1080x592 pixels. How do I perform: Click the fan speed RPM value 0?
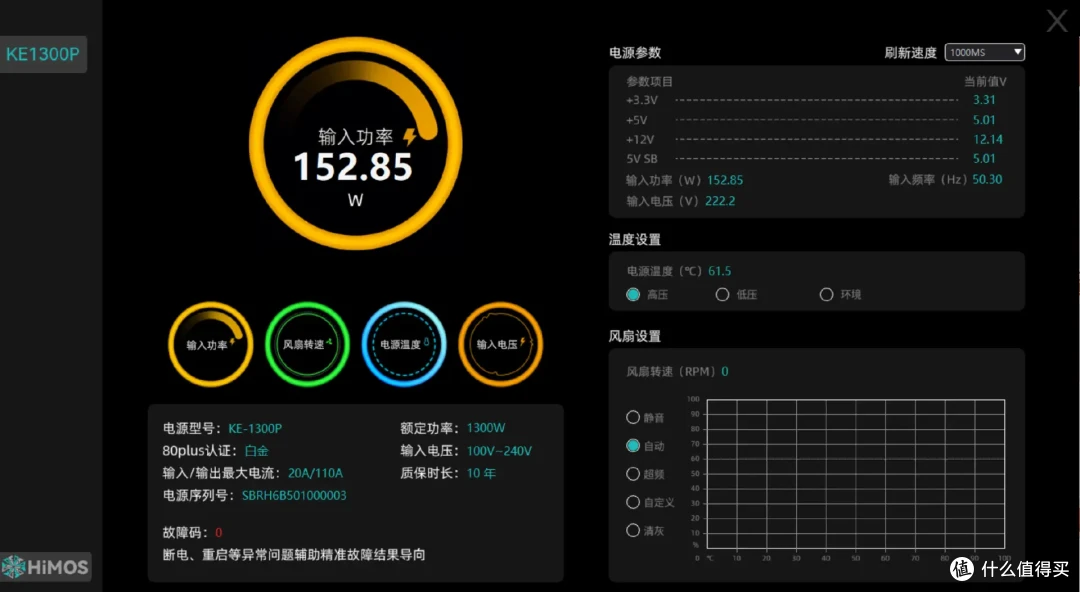pos(725,371)
